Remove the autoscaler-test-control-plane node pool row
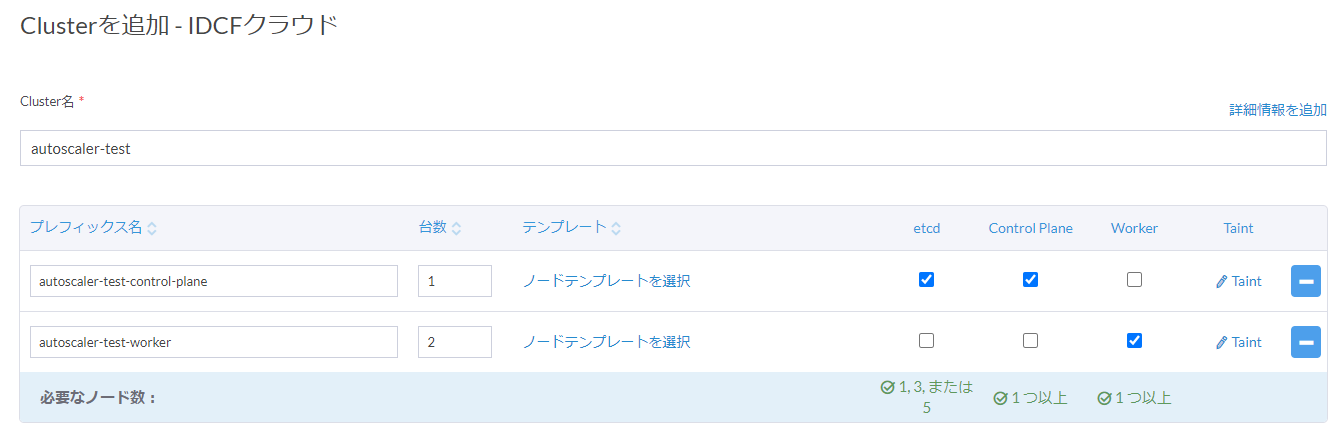This screenshot has width=1344, height=434. coord(1306,281)
